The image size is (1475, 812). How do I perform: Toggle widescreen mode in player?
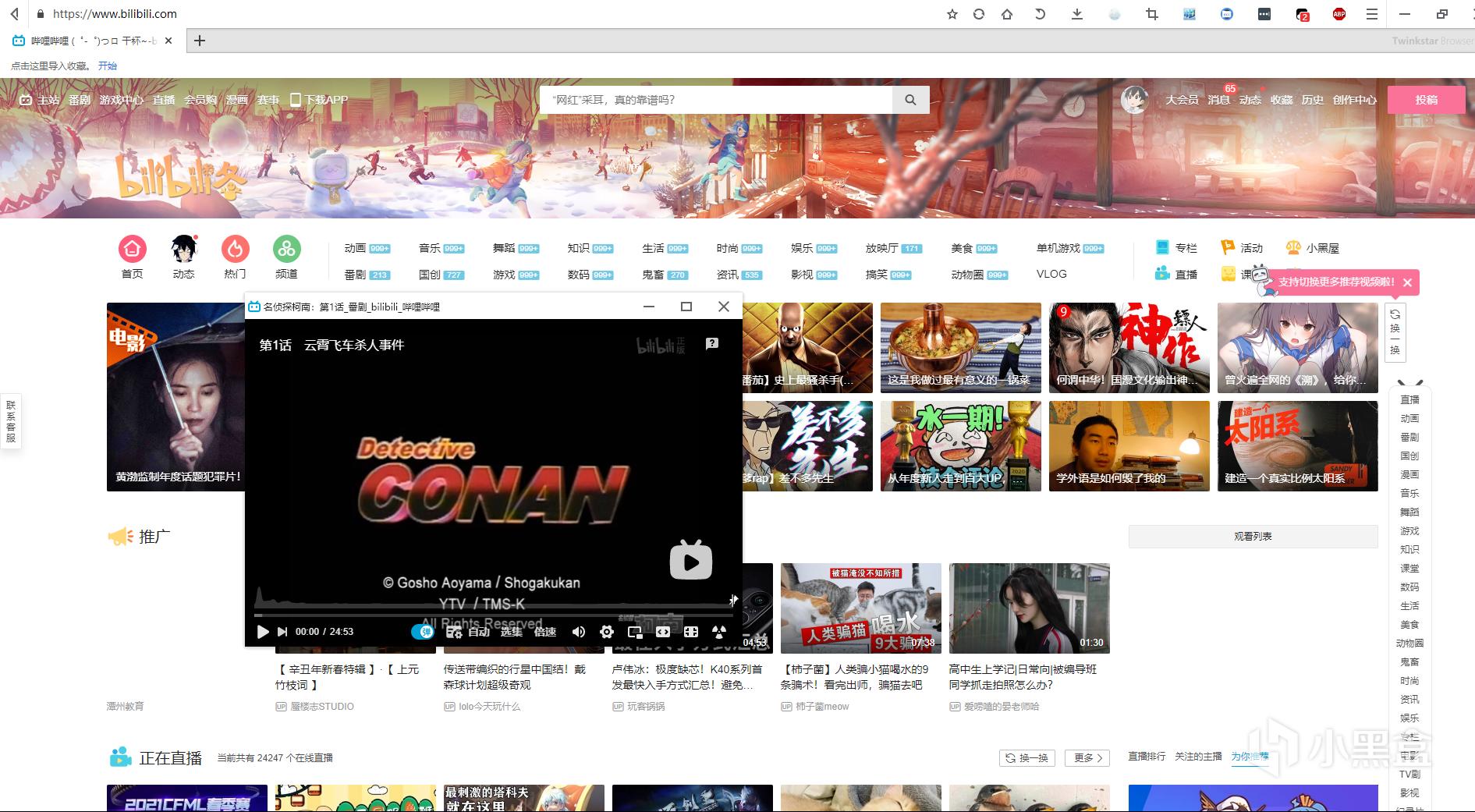pyautogui.click(x=663, y=632)
